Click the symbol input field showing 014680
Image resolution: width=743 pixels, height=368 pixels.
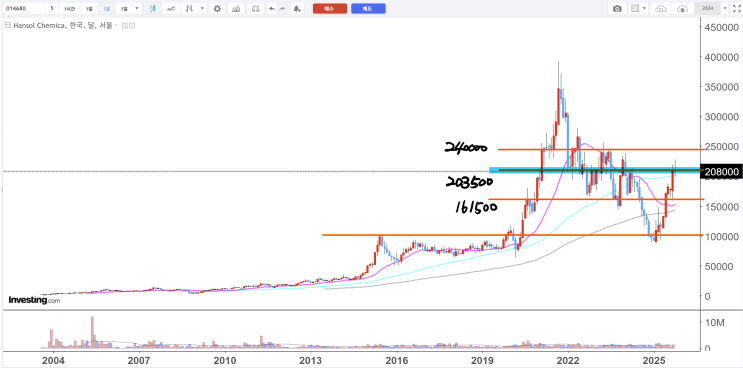pyautogui.click(x=23, y=9)
